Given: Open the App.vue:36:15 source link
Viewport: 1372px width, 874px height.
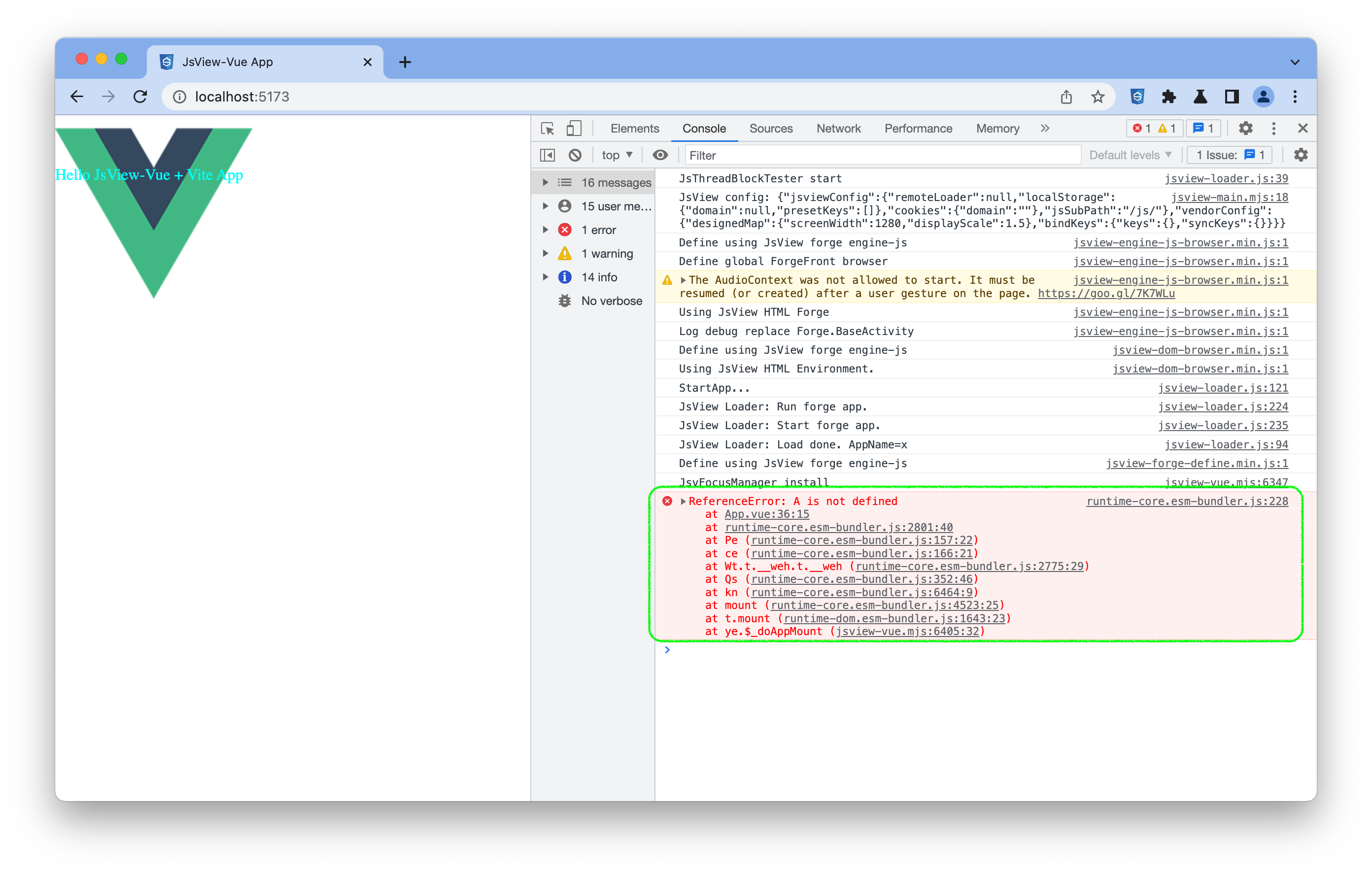Looking at the screenshot, I should (x=766, y=514).
